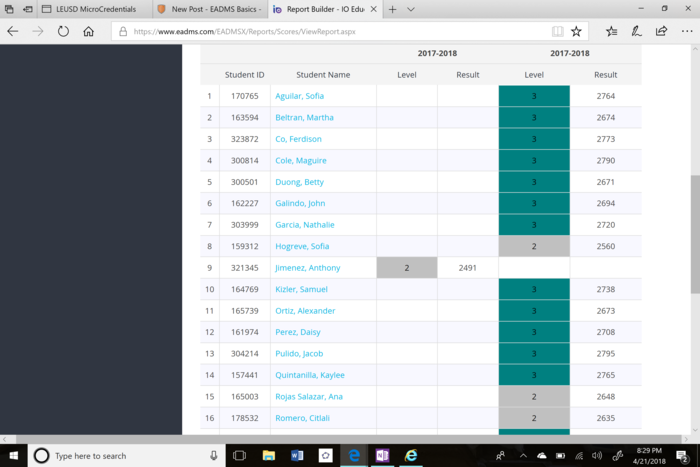Click the Windows taskbar search box
This screenshot has width=700, height=467.
125,455
